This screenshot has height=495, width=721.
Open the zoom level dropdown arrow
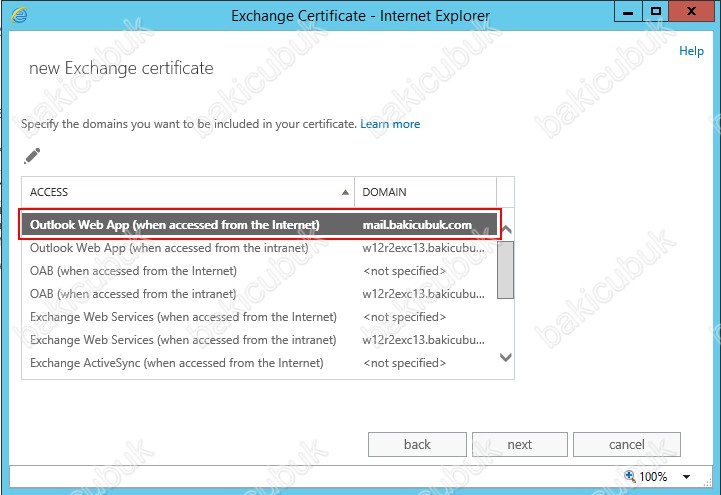coord(687,477)
